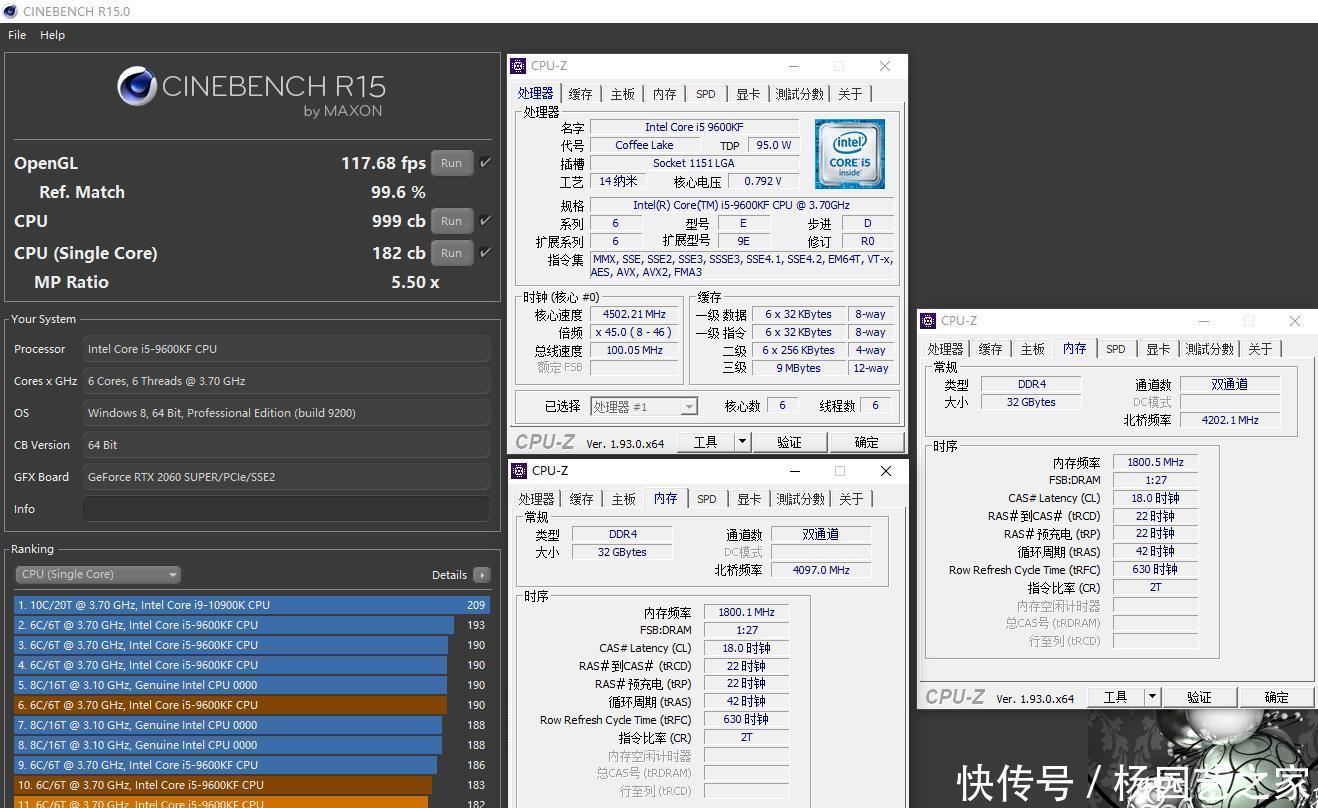Switch to 主板 tab in right CPU-Z window
The image size is (1318, 808).
(1032, 349)
